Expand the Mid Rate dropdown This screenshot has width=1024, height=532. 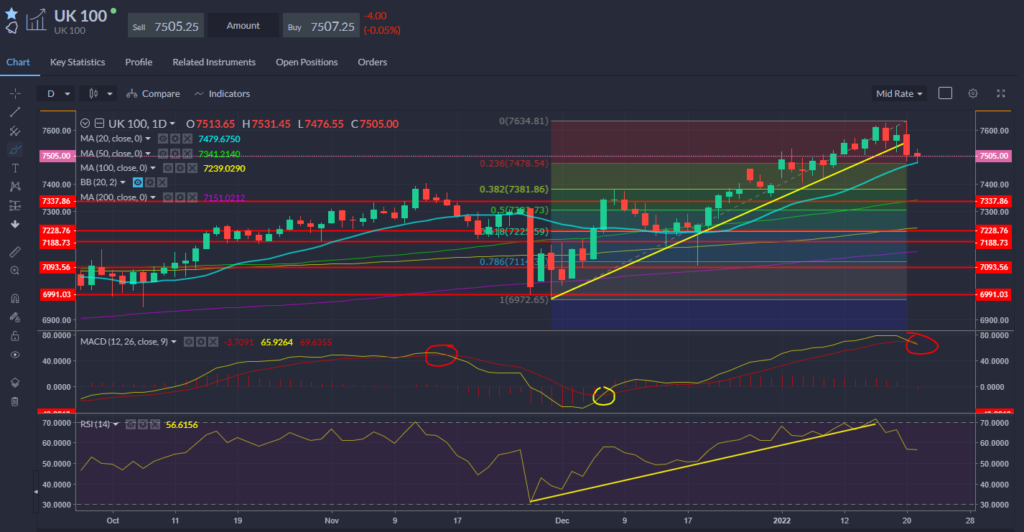tap(899, 93)
